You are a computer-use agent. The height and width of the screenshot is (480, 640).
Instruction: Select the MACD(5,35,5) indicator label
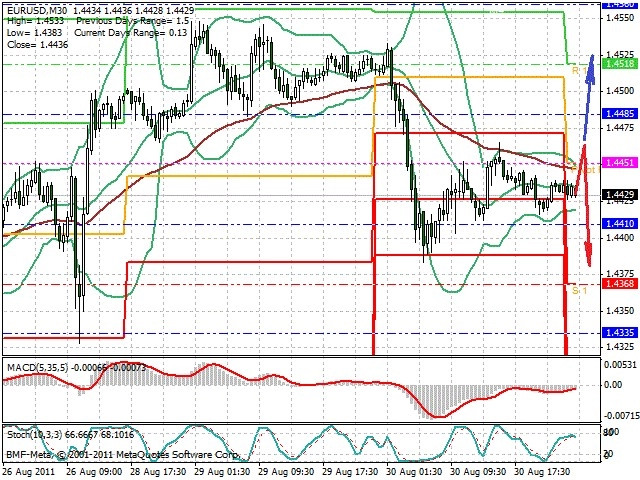pyautogui.click(x=38, y=367)
